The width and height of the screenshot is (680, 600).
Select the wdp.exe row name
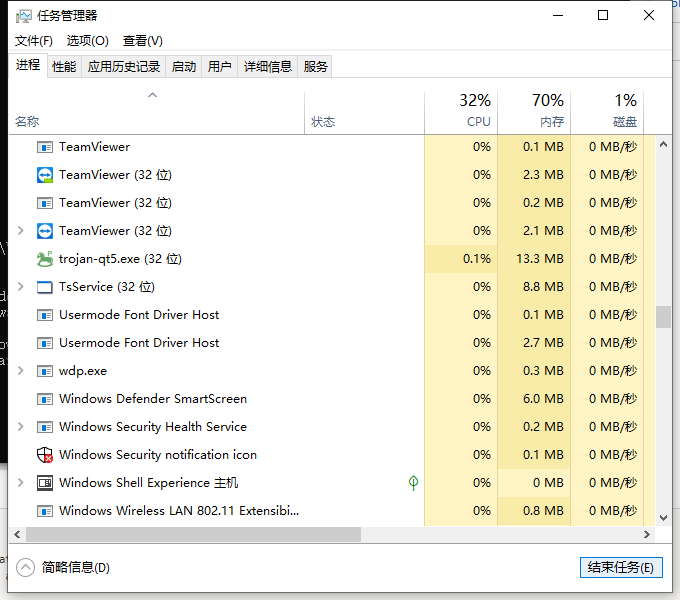pos(83,371)
